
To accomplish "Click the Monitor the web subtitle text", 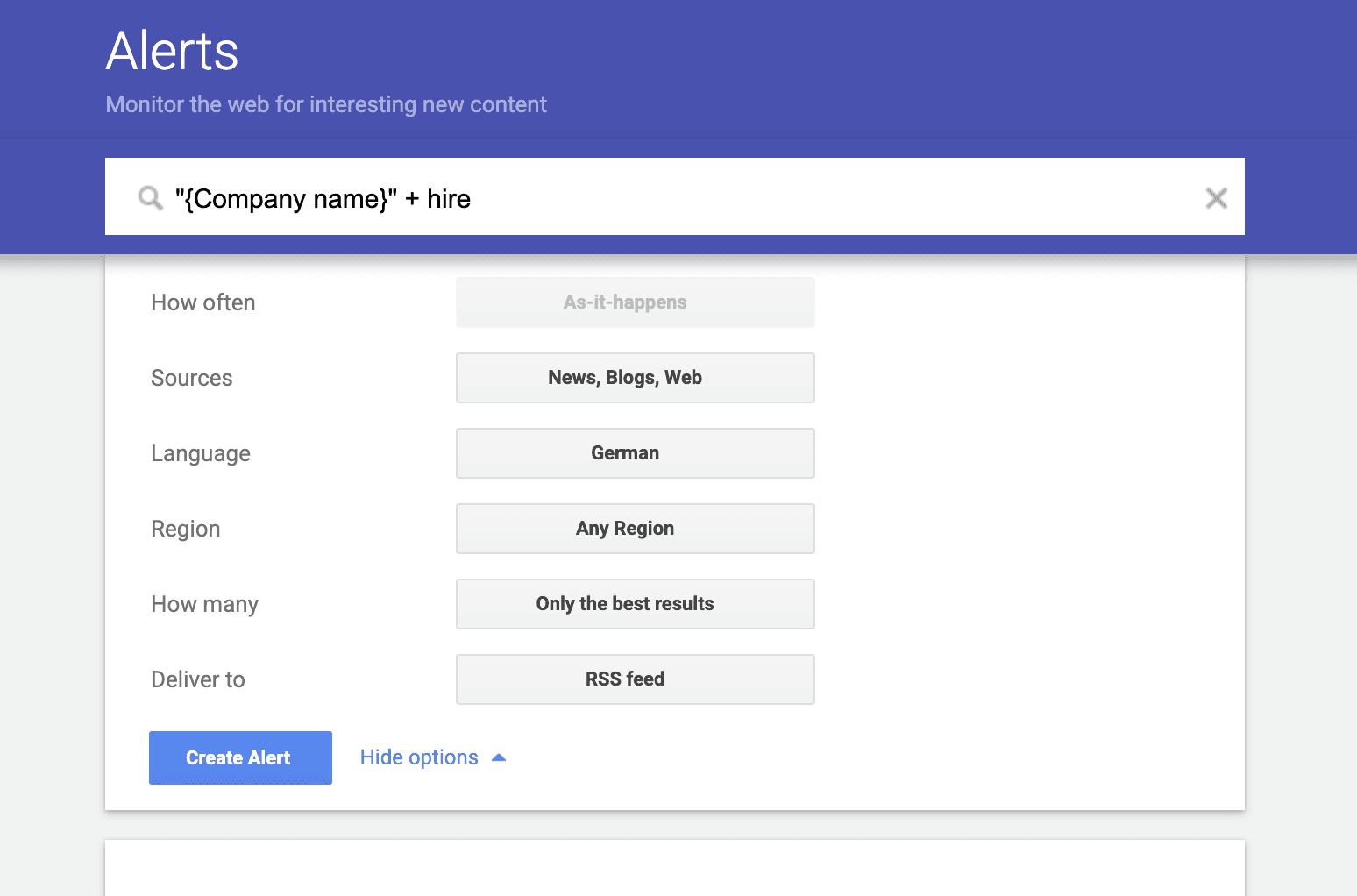I will [x=325, y=103].
